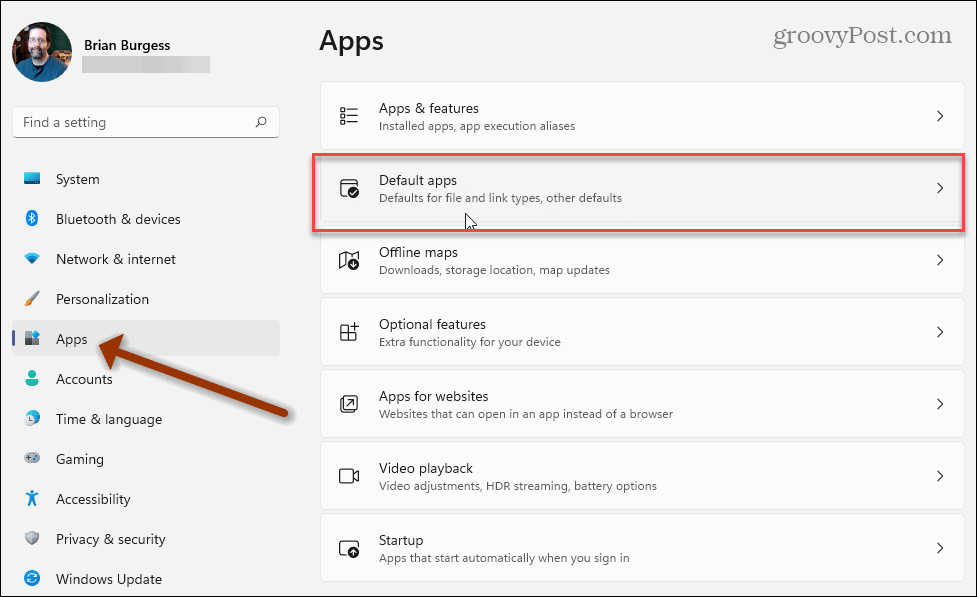Go to Windows Update category
The height and width of the screenshot is (597, 977).
pyautogui.click(x=146, y=578)
